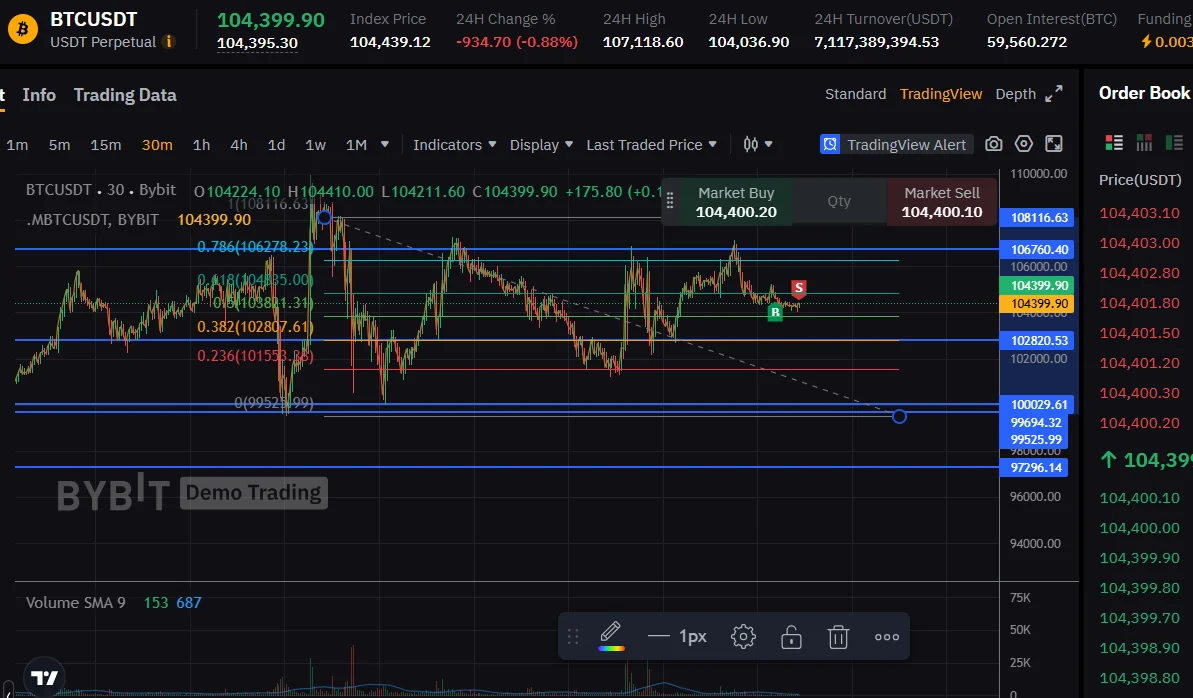Select the 30m timeframe
The width and height of the screenshot is (1193, 698).
click(x=157, y=145)
